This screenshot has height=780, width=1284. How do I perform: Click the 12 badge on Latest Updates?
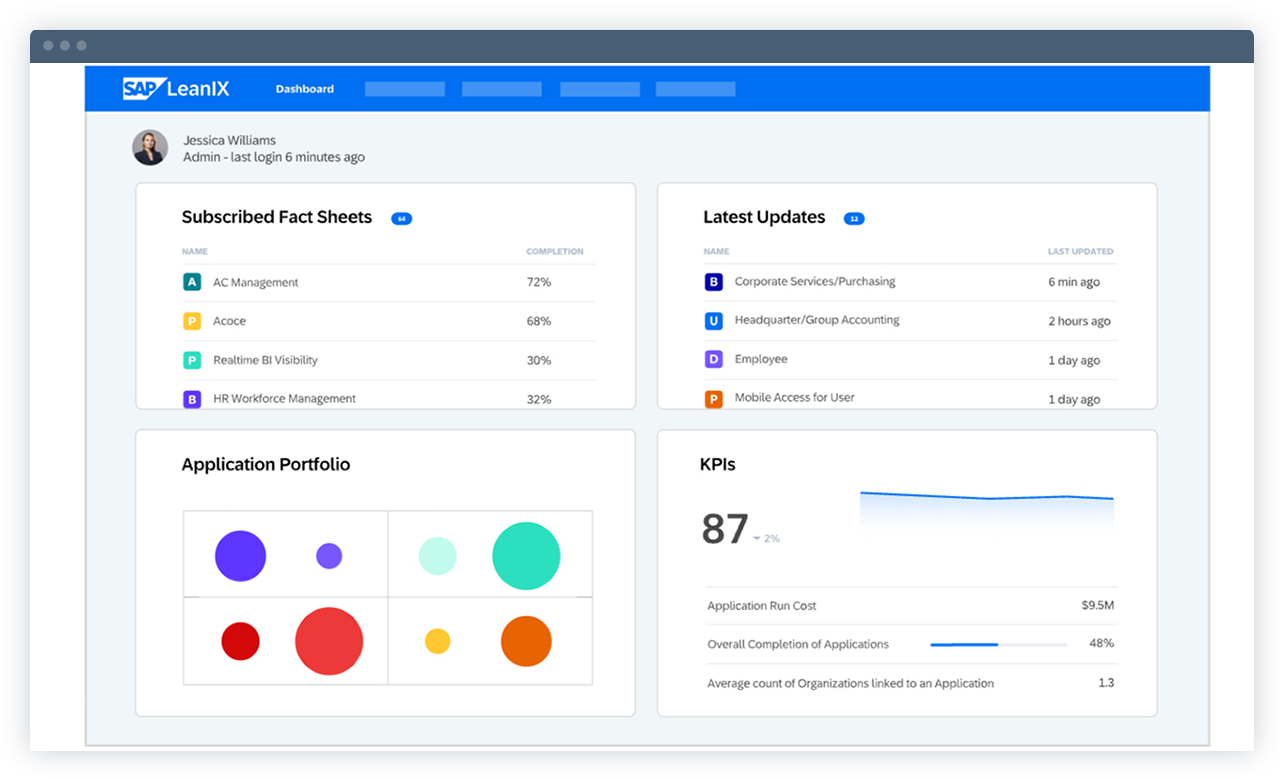(x=854, y=218)
